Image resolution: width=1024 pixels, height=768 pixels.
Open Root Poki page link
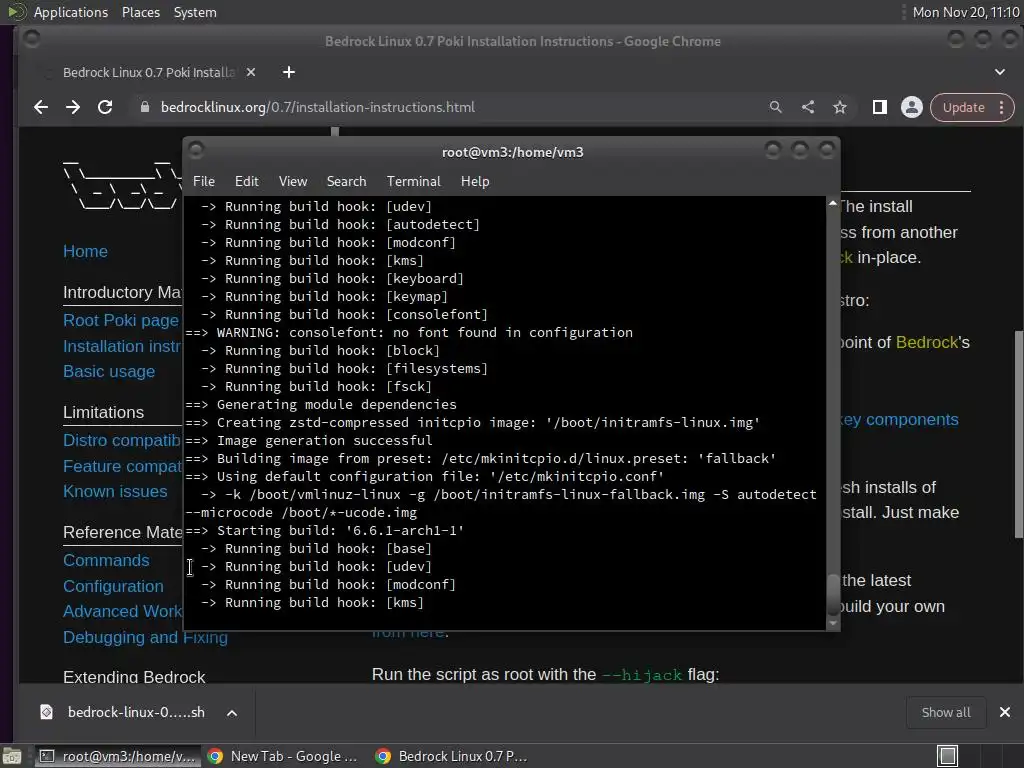point(121,321)
